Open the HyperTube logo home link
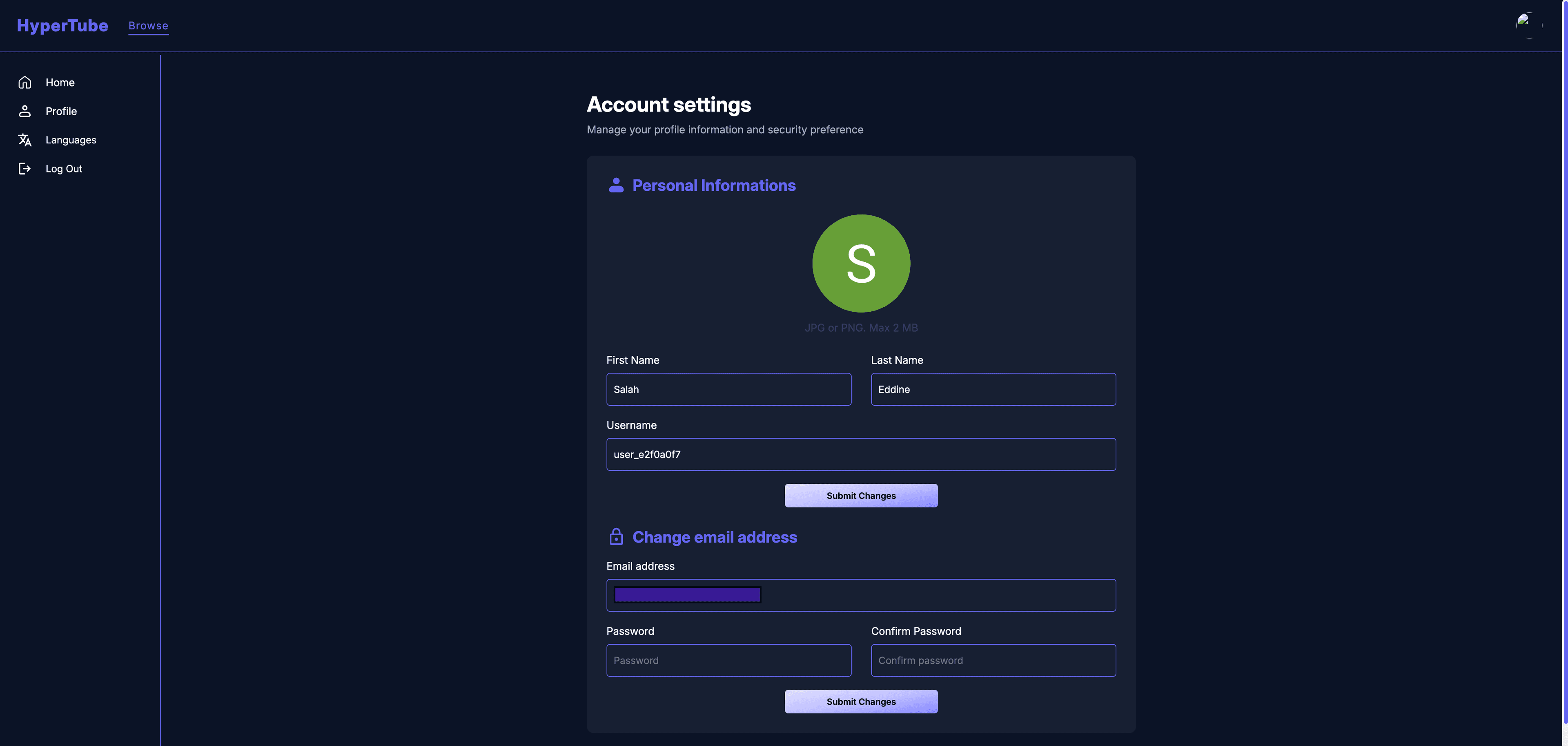The height and width of the screenshot is (746, 1568). tap(63, 26)
